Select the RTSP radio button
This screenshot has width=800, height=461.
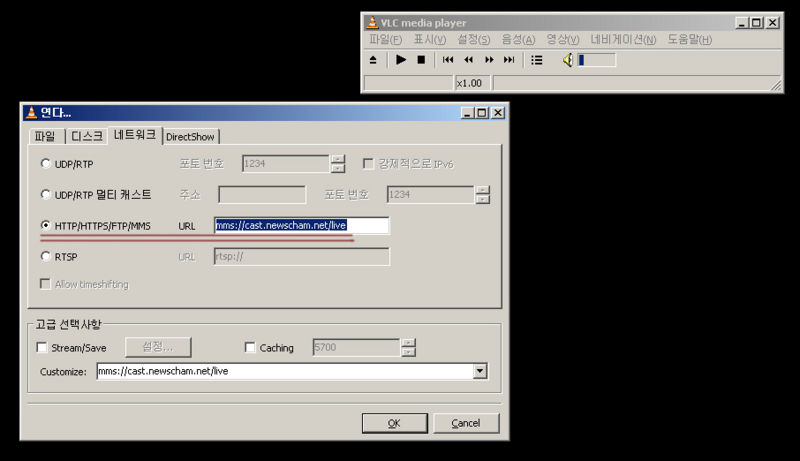click(x=45, y=256)
